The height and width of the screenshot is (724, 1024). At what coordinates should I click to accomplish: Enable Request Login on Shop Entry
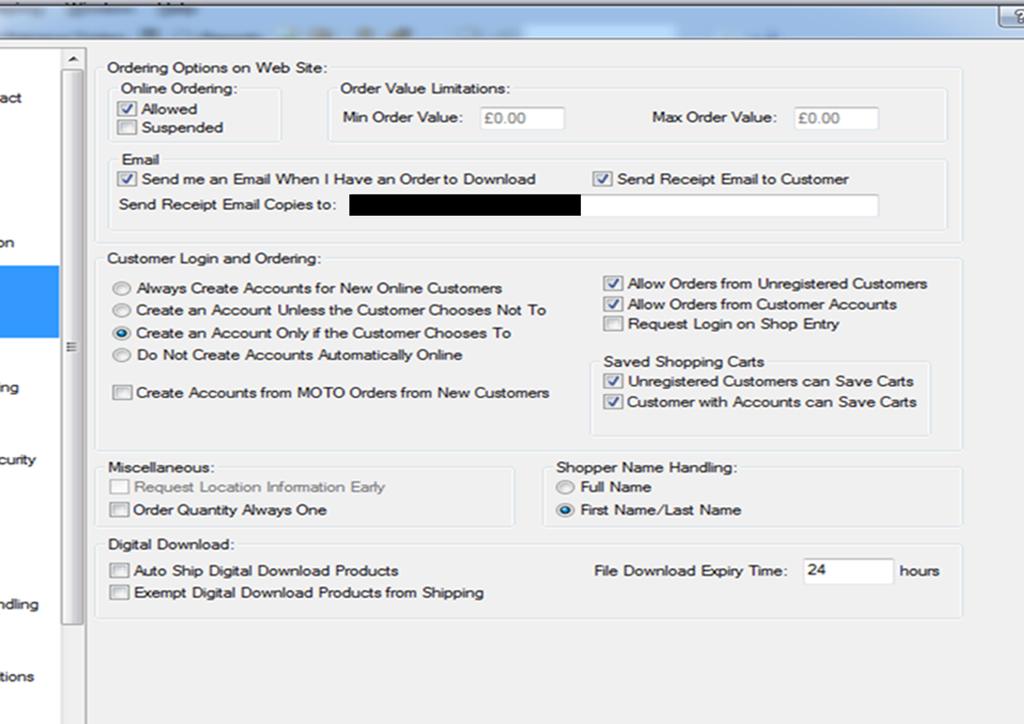tap(613, 324)
